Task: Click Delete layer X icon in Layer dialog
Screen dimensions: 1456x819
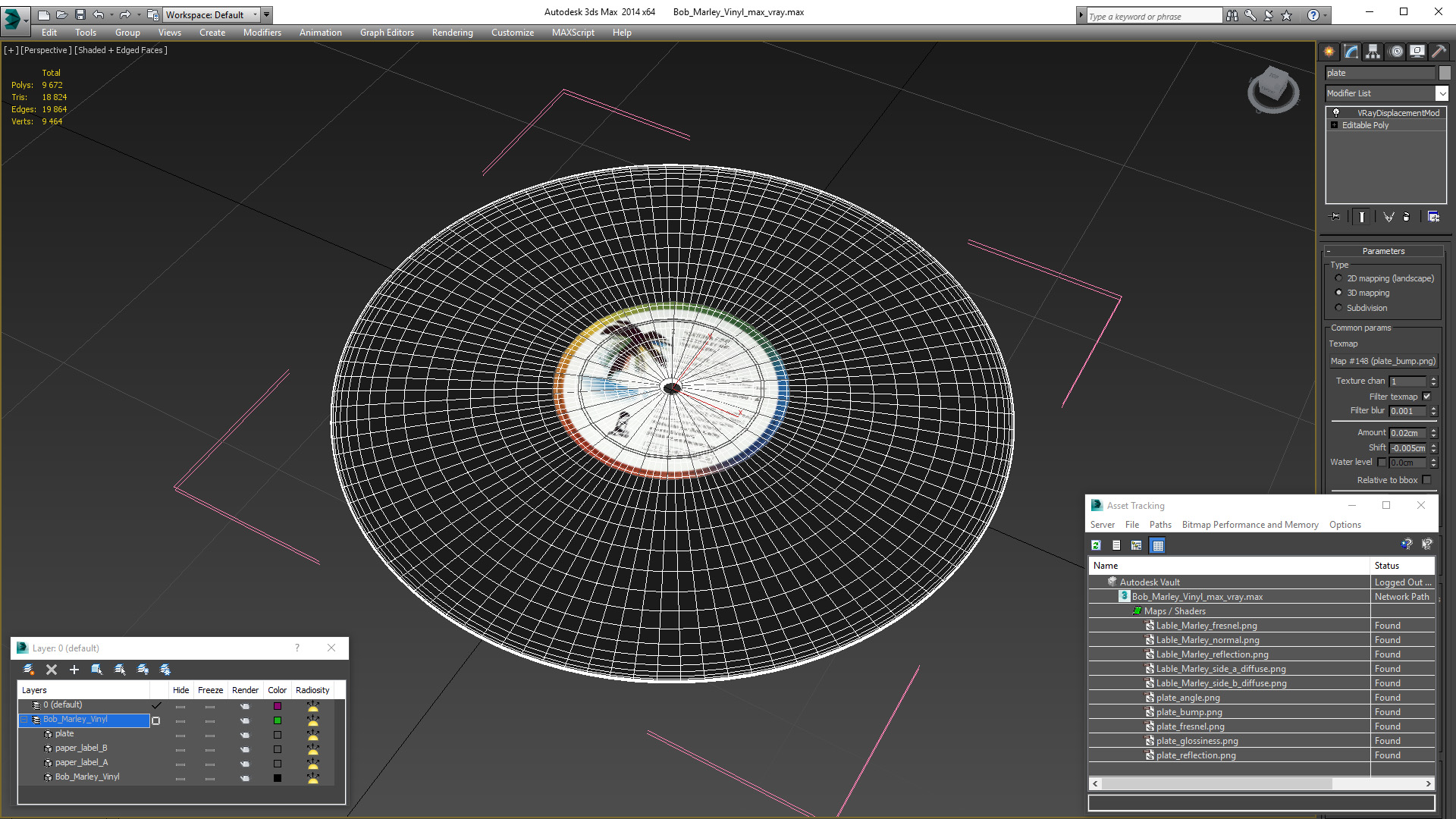Action: tap(52, 670)
